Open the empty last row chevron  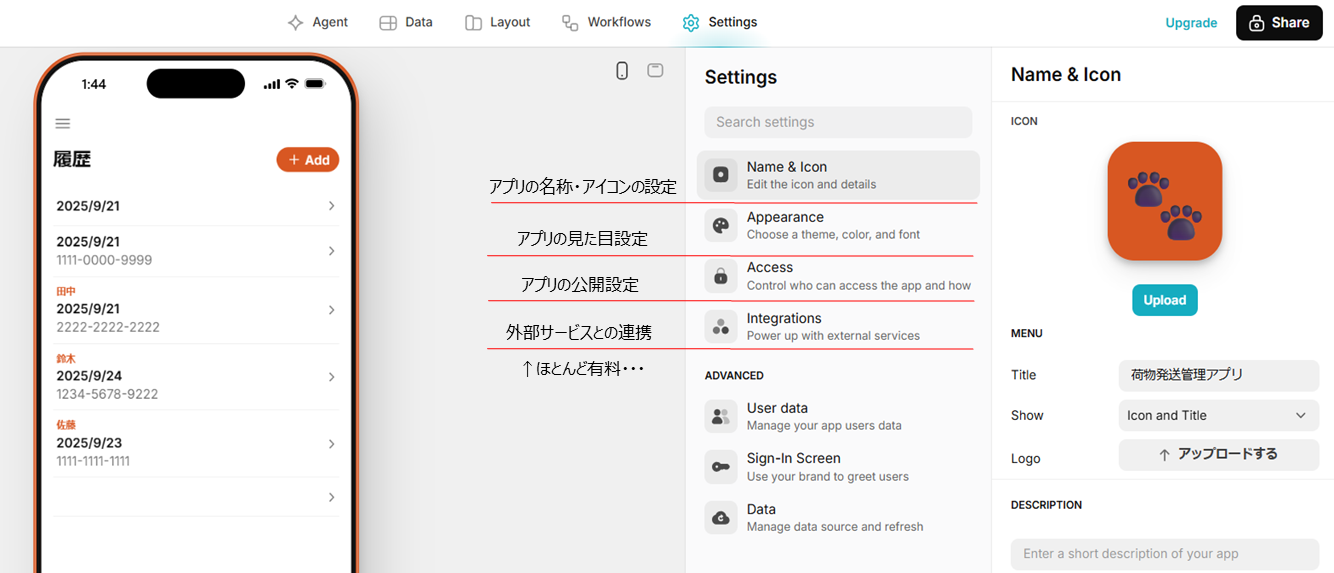point(331,497)
